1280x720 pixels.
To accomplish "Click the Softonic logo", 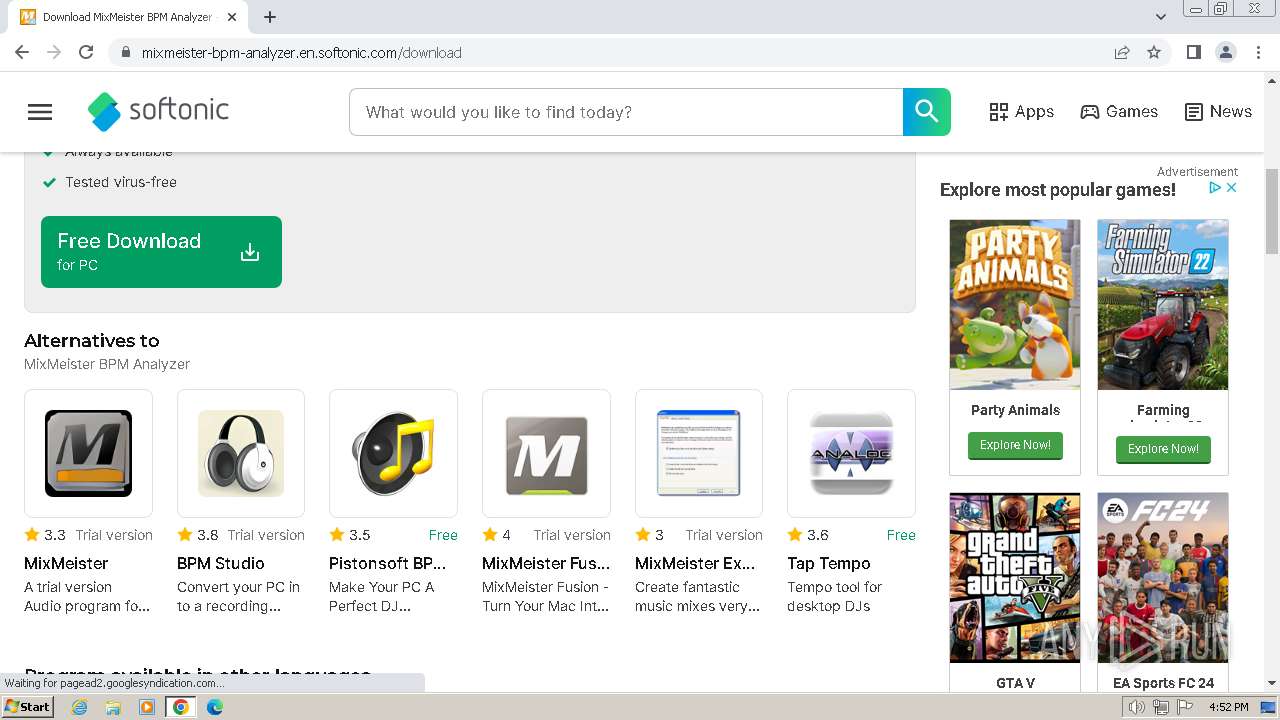I will tap(158, 111).
